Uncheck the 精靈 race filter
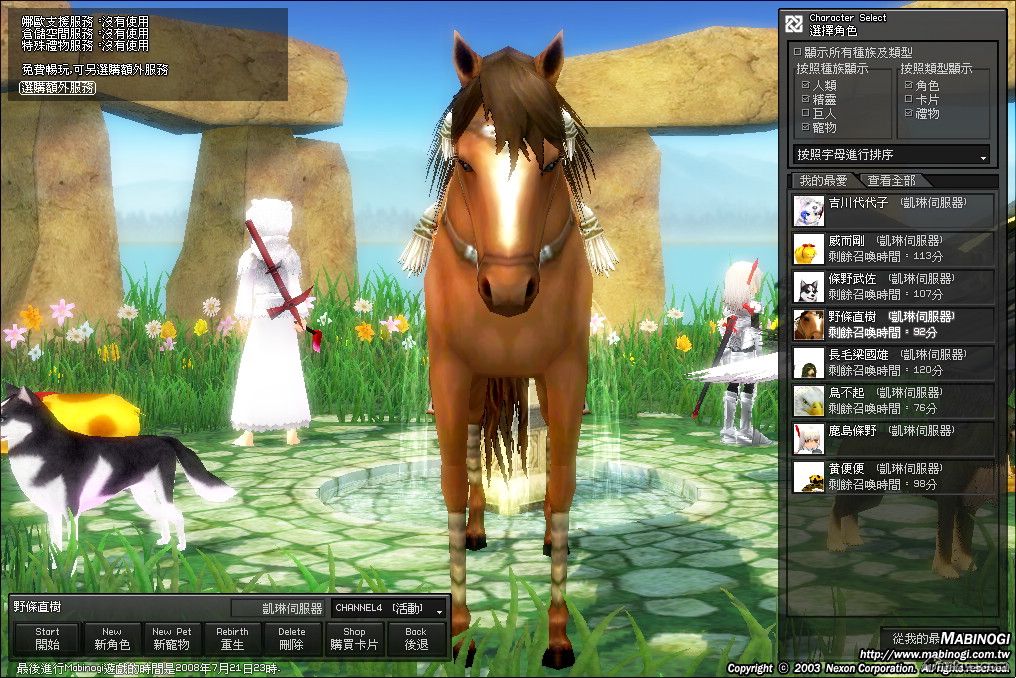 click(x=805, y=99)
